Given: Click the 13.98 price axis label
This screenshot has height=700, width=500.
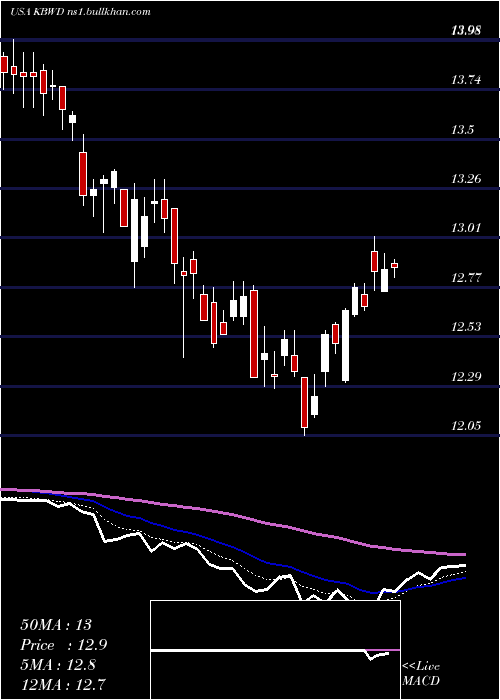Looking at the screenshot, I should [x=466, y=31].
